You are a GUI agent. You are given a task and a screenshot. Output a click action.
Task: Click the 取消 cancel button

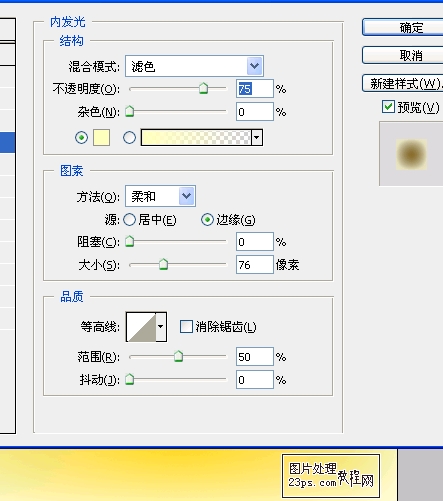[403, 55]
